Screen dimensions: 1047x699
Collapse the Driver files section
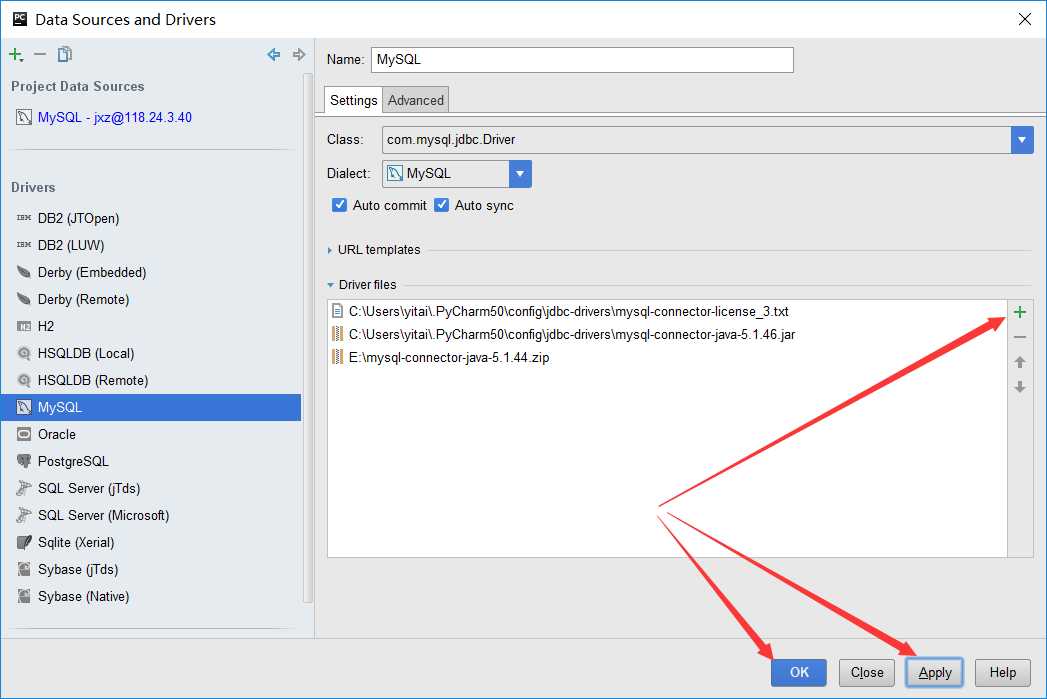click(331, 285)
